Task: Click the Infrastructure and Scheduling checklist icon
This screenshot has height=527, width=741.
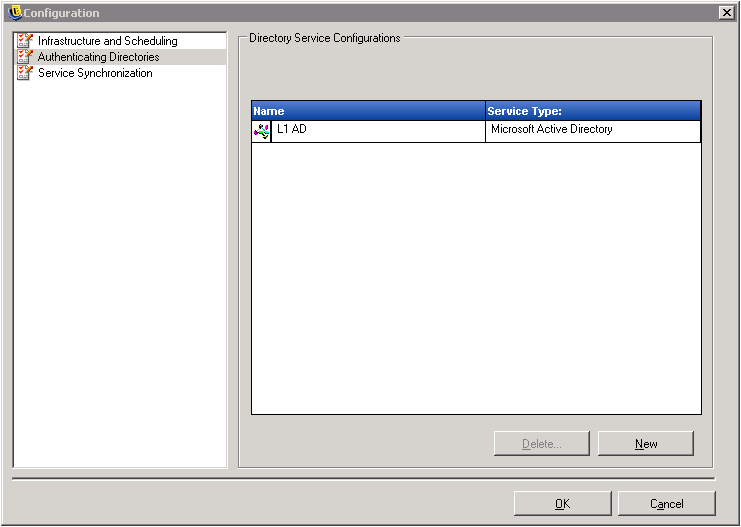Action: point(25,41)
